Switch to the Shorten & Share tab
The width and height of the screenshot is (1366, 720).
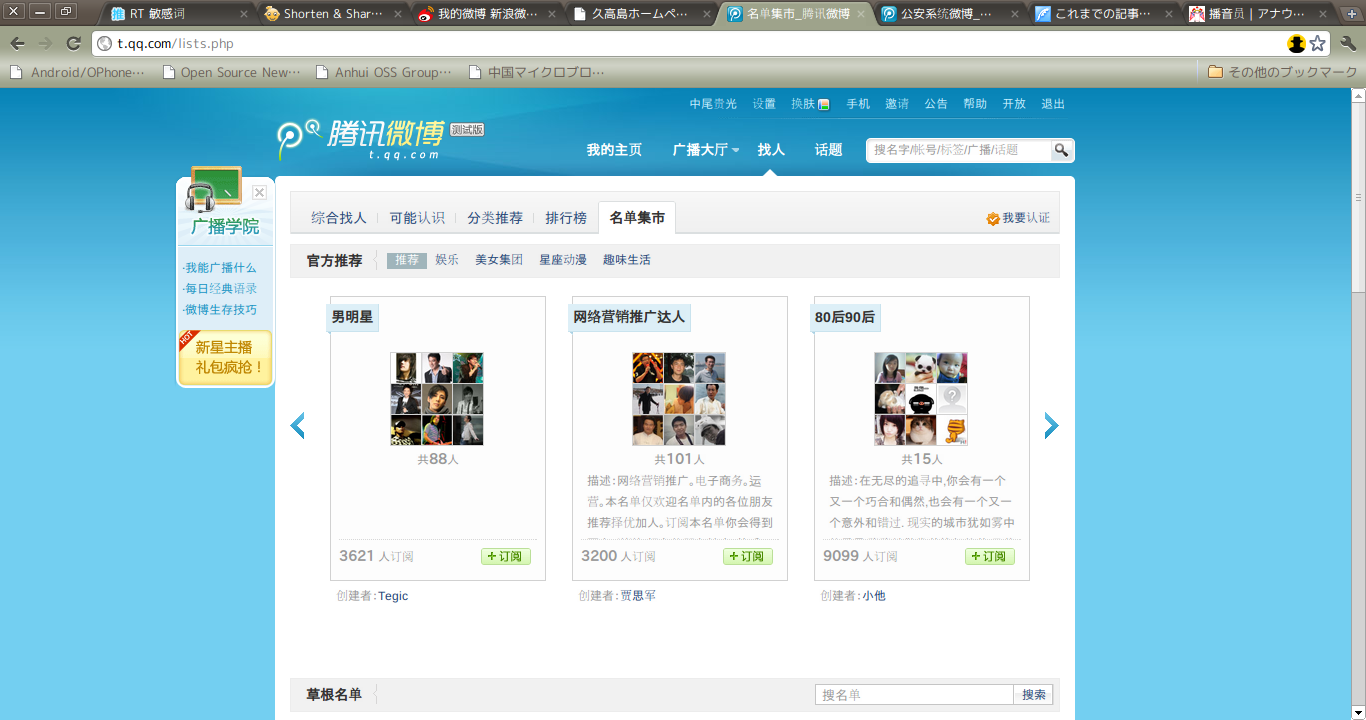pos(333,14)
